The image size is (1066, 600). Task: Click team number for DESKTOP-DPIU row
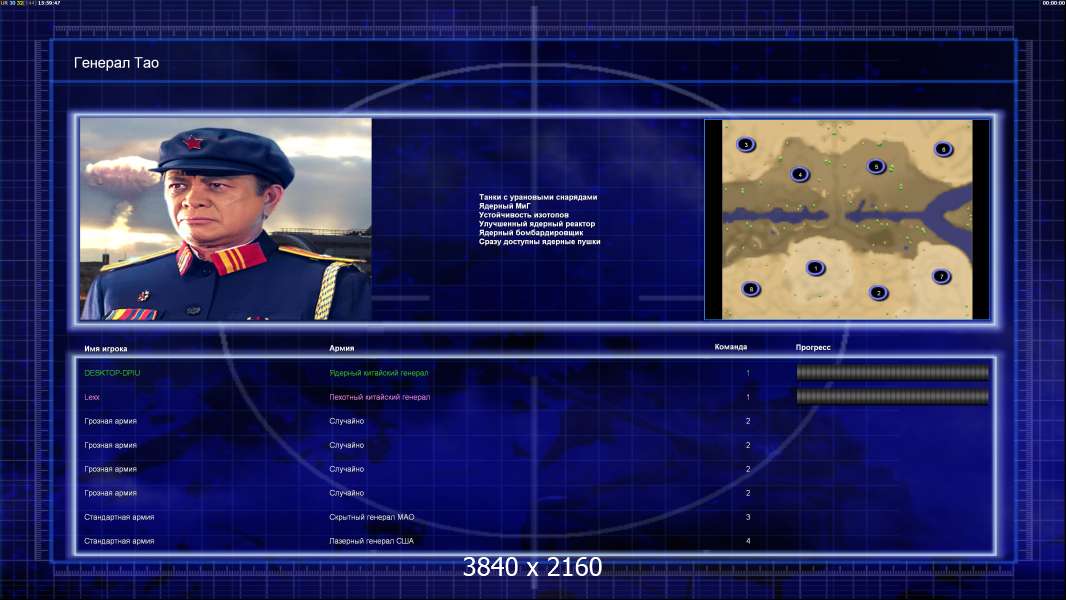(x=748, y=373)
